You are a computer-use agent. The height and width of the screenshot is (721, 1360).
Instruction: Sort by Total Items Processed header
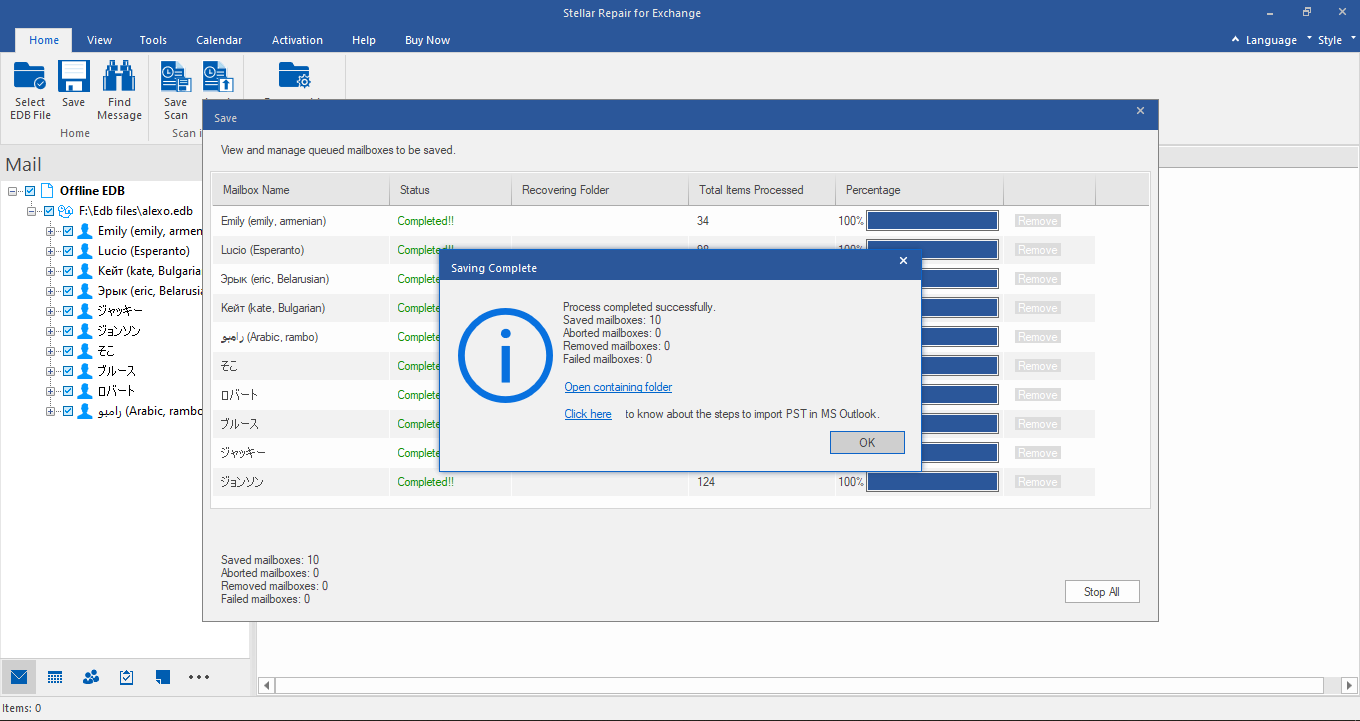[762, 190]
